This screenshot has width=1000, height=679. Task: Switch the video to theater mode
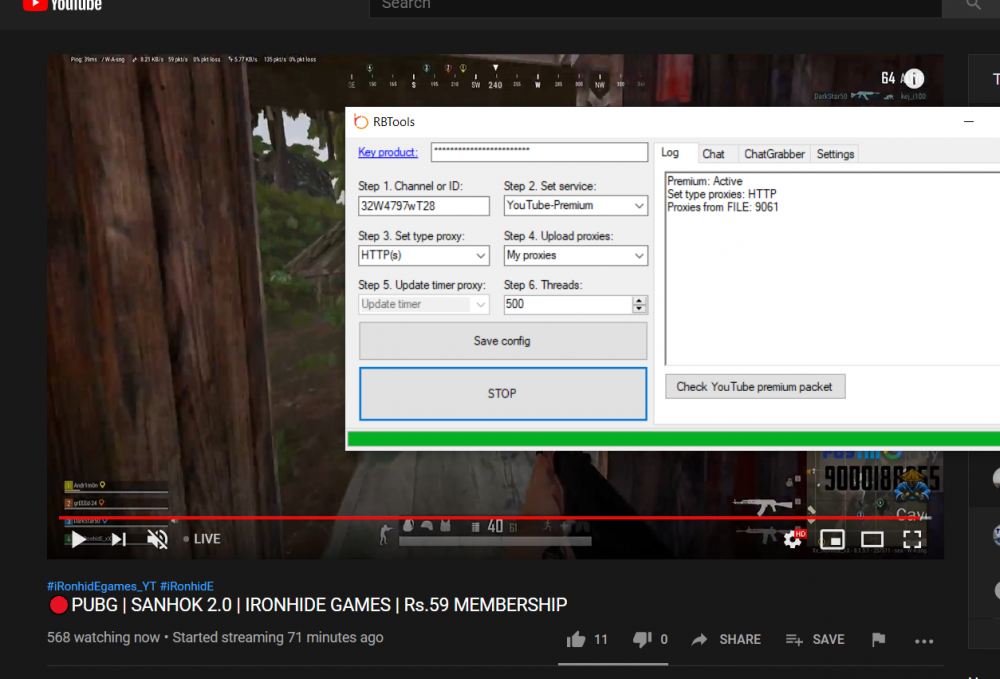point(872,538)
